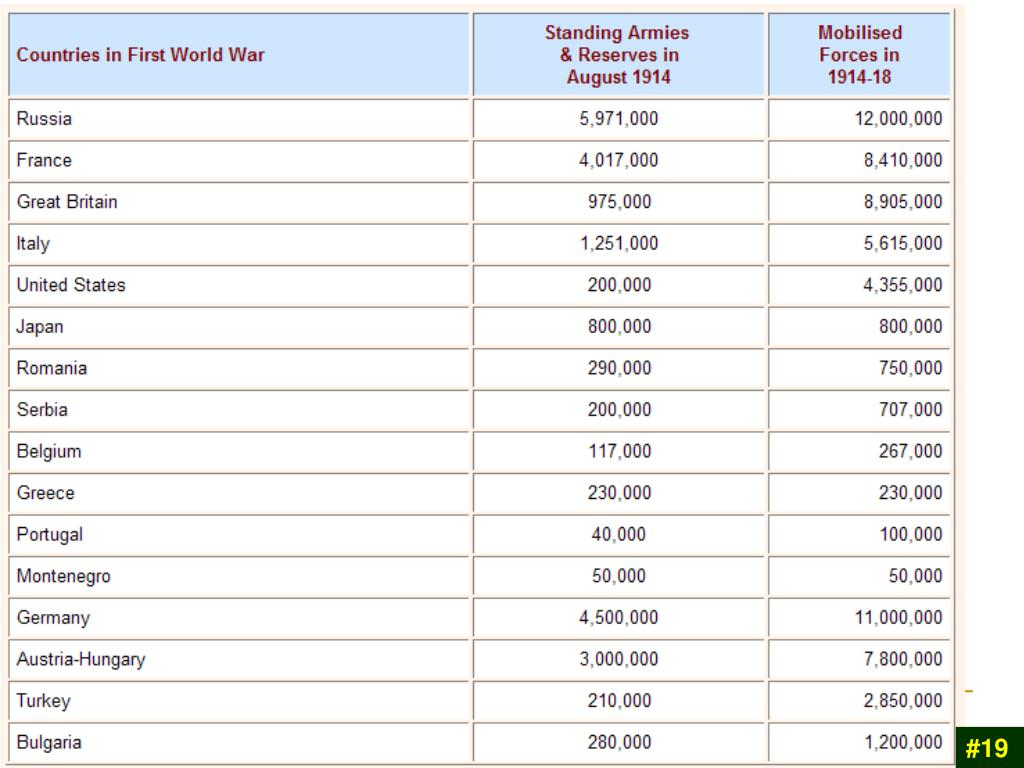Screen dimensions: 1024x768
Task: Select Montenegro's standing army value 50,000
Action: coord(618,576)
